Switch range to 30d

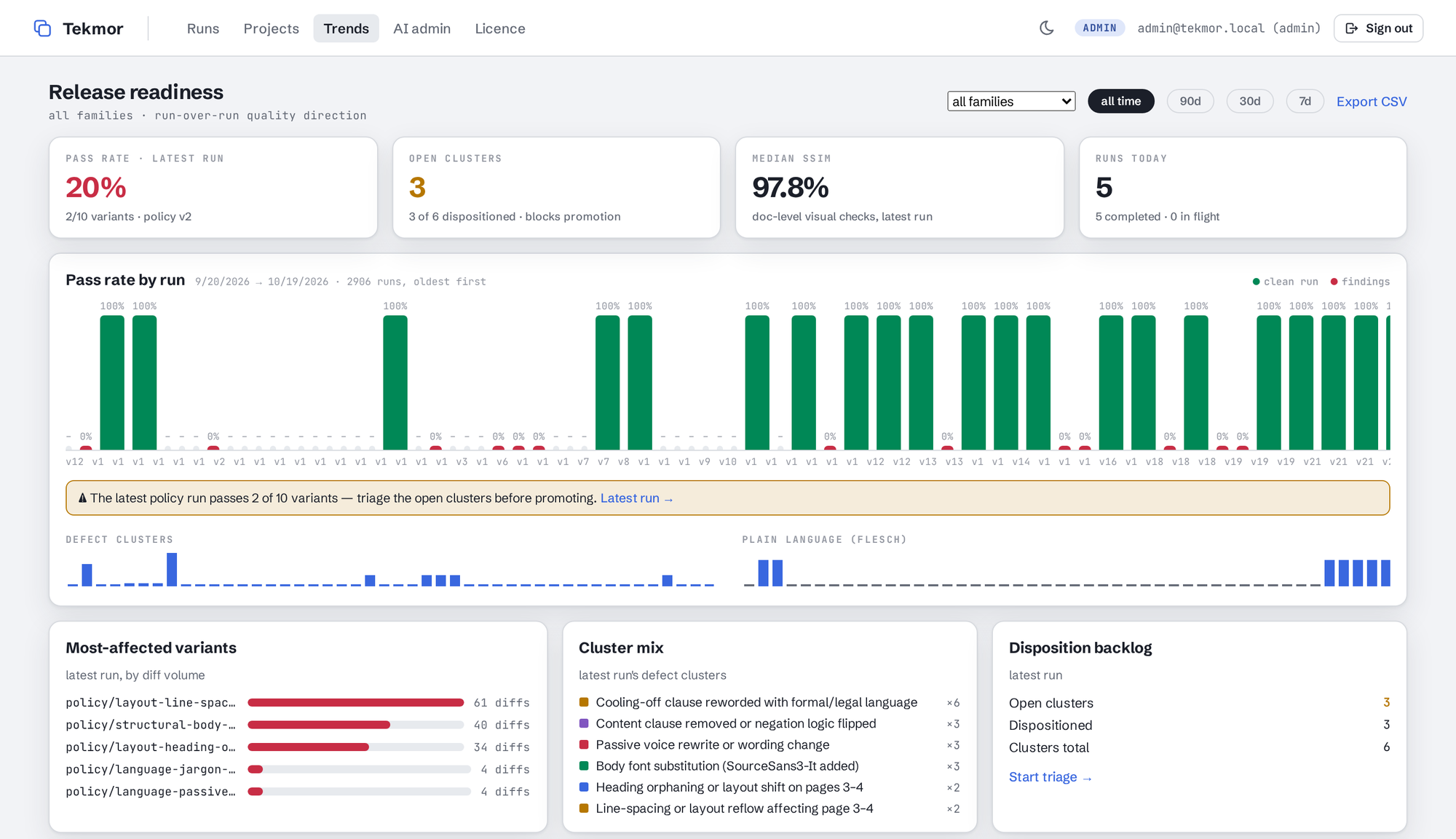[x=1250, y=101]
